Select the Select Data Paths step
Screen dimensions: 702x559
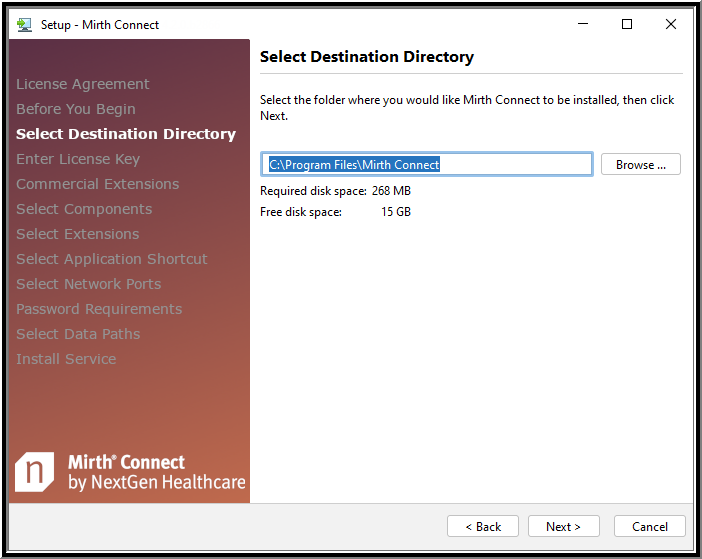tap(78, 334)
